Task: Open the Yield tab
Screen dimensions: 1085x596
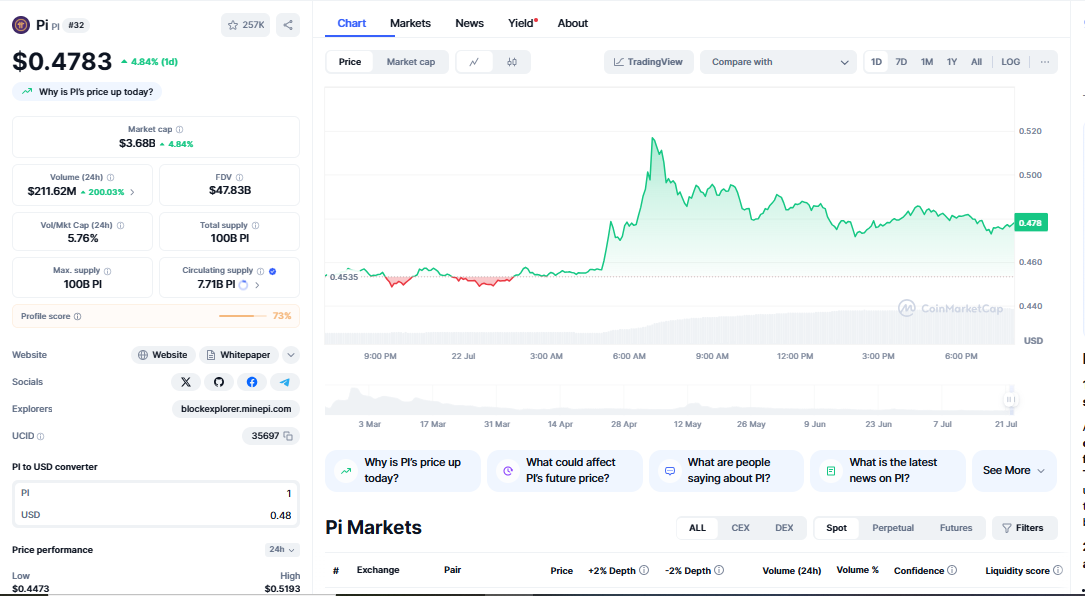Action: [x=521, y=24]
